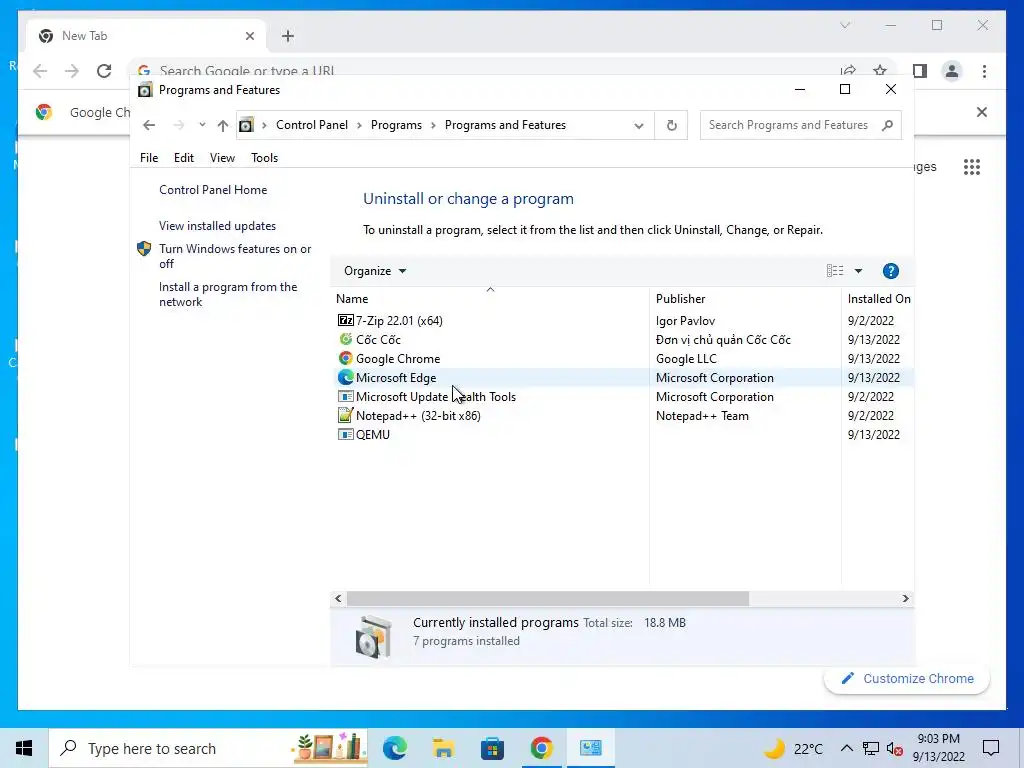Open view options dropdown arrow

click(858, 271)
